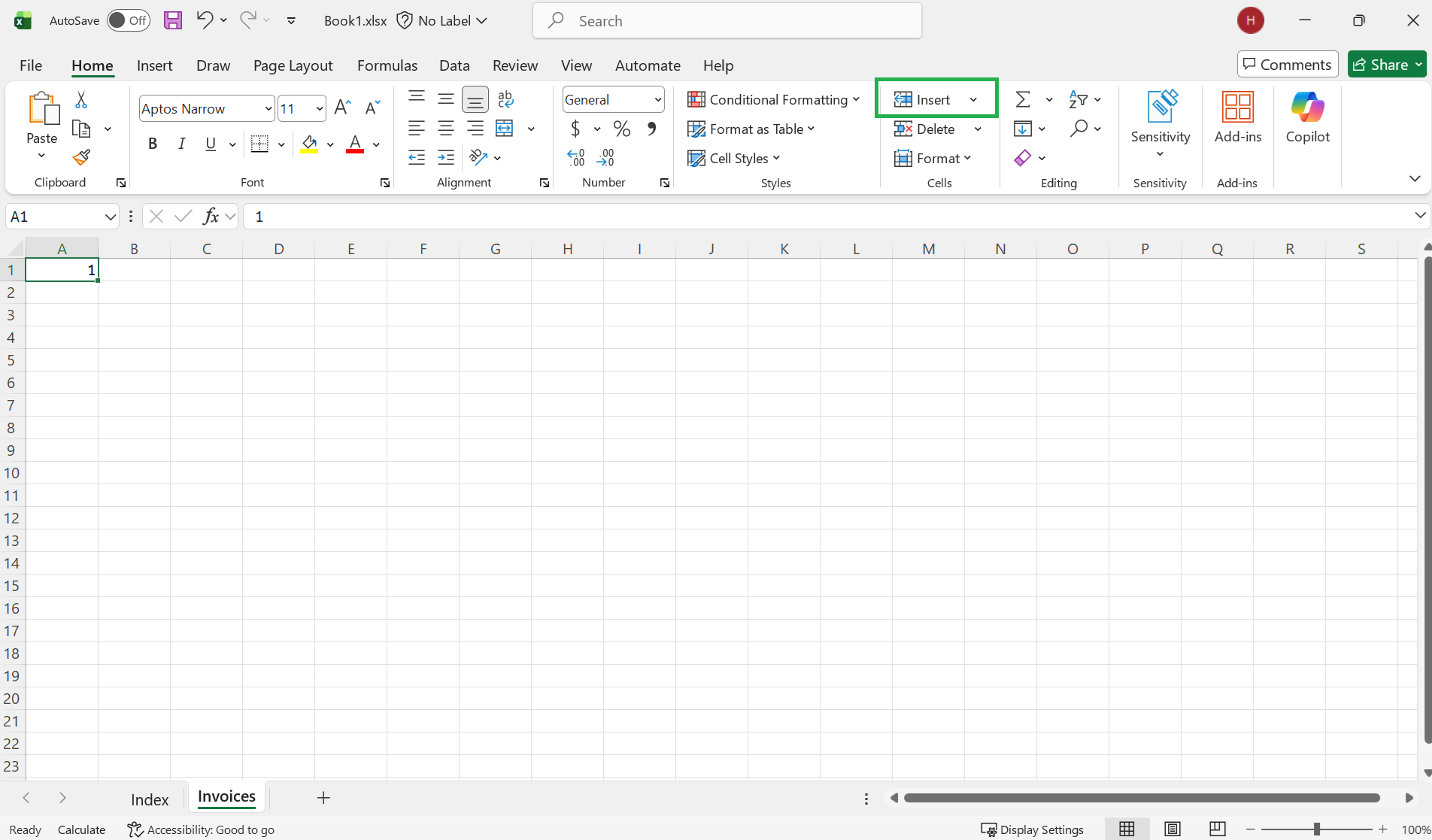Viewport: 1432px width, 840px height.
Task: Click the zoom slider handle
Action: click(1317, 829)
